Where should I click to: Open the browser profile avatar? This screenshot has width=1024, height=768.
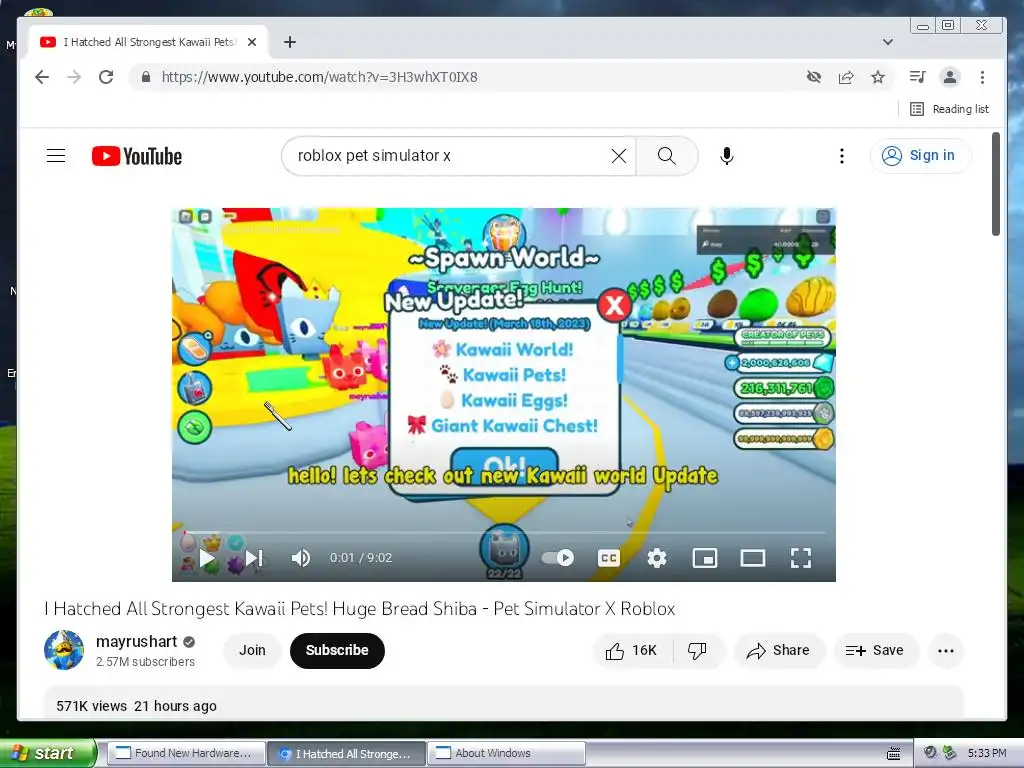950,77
